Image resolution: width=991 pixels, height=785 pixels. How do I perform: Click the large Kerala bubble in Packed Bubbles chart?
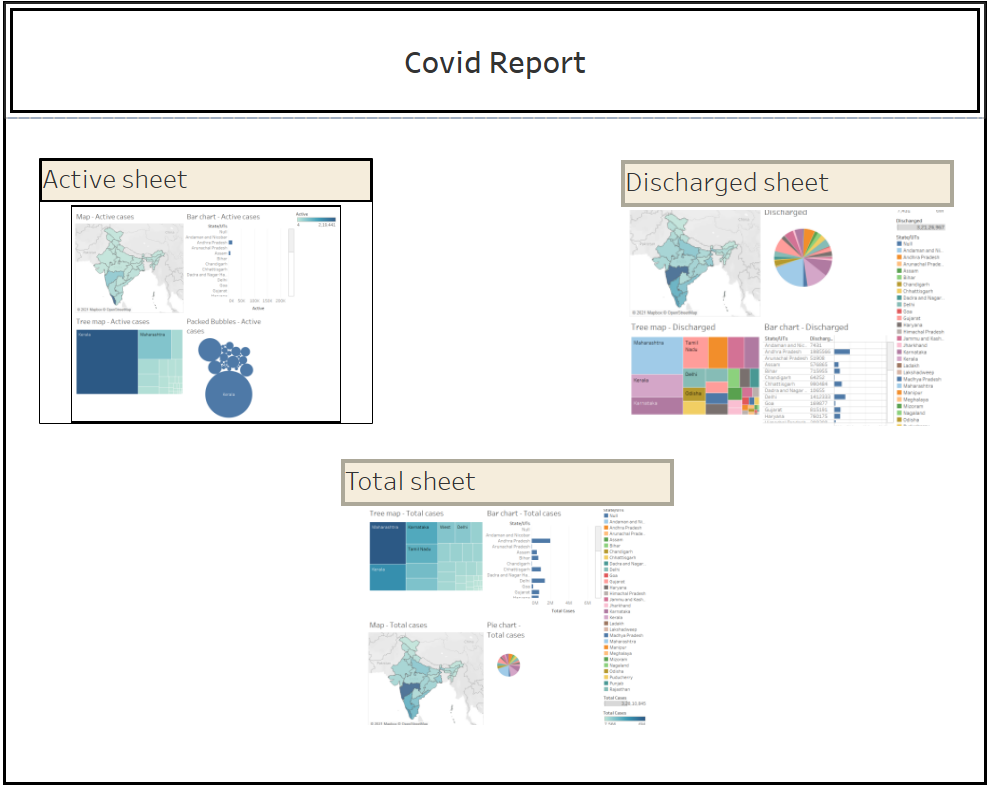228,394
